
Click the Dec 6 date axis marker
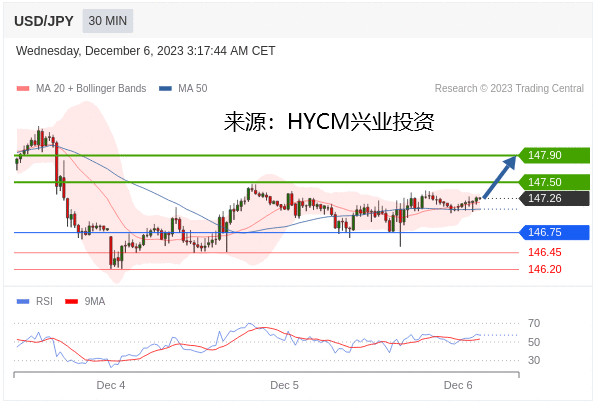[x=458, y=385]
